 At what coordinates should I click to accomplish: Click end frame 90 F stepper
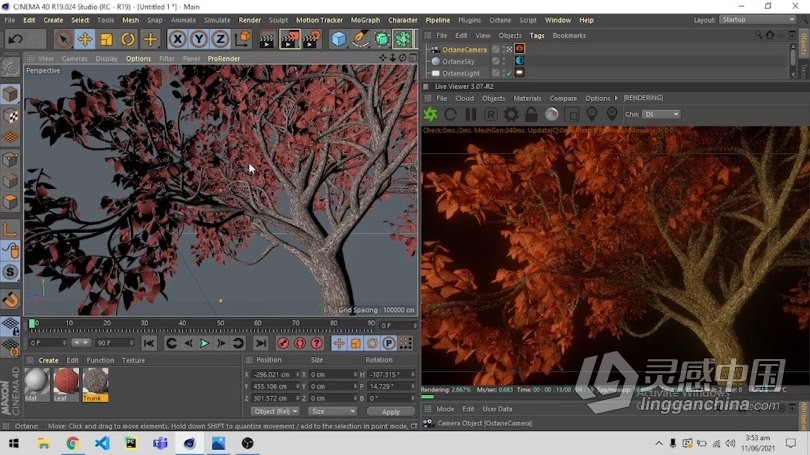pos(131,343)
